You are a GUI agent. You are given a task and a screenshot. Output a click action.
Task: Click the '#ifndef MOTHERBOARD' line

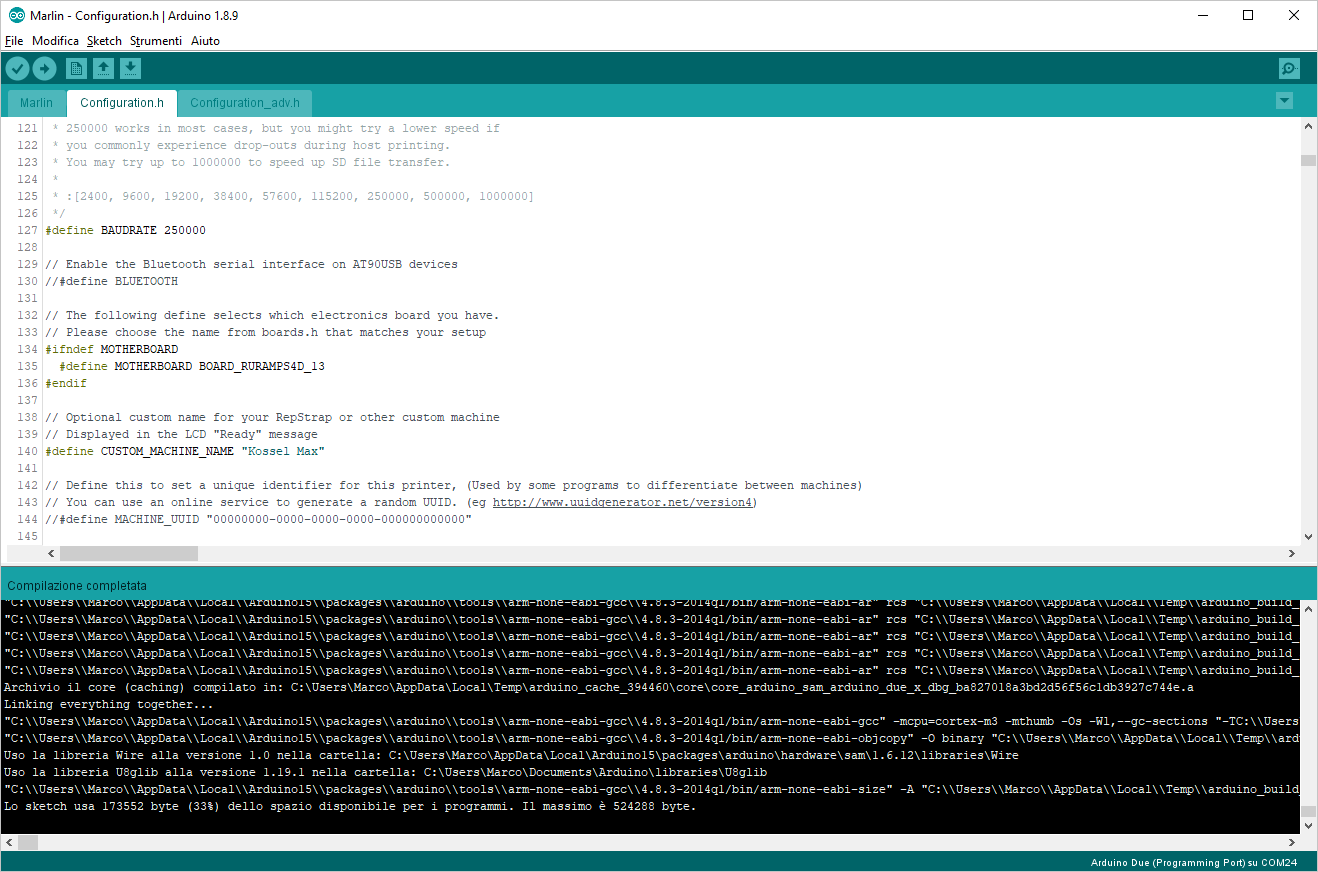(x=111, y=349)
